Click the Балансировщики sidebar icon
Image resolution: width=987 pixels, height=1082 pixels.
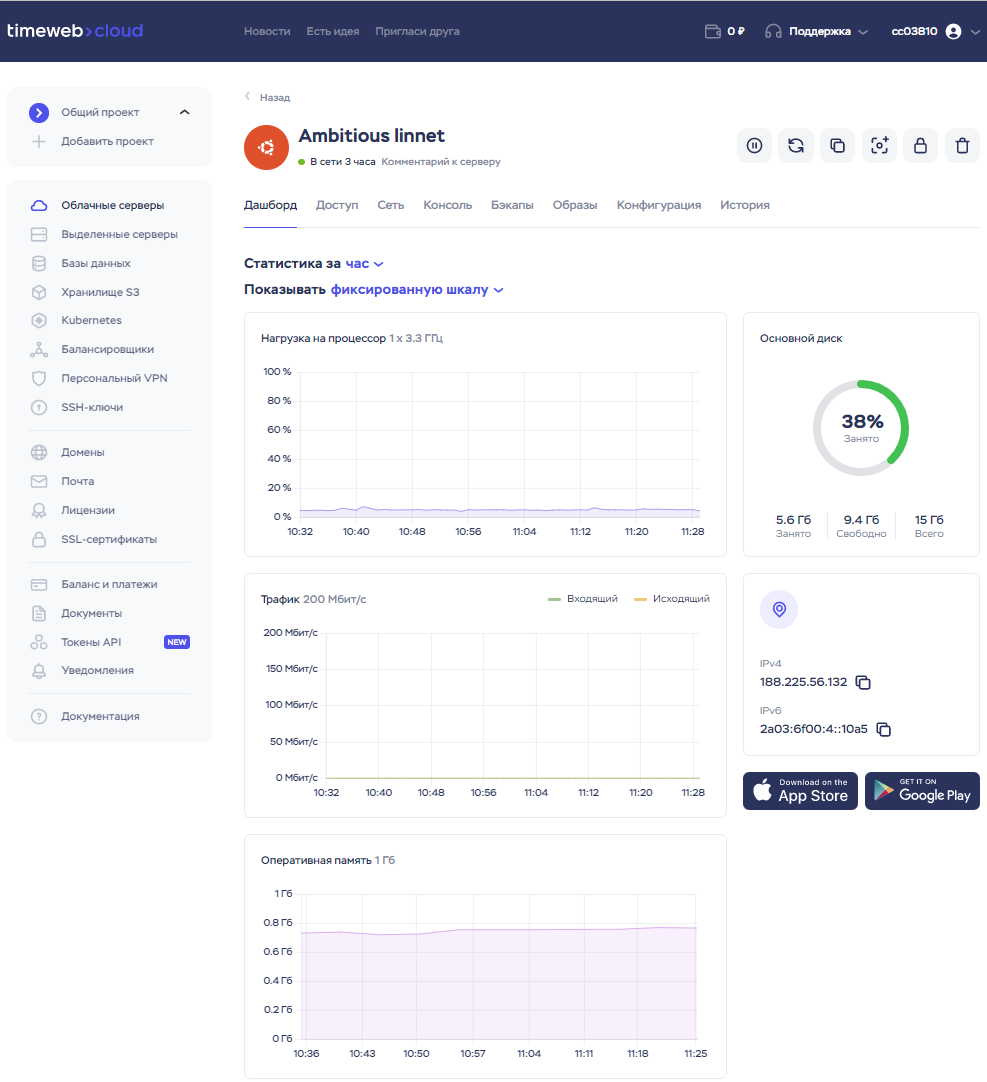point(39,350)
